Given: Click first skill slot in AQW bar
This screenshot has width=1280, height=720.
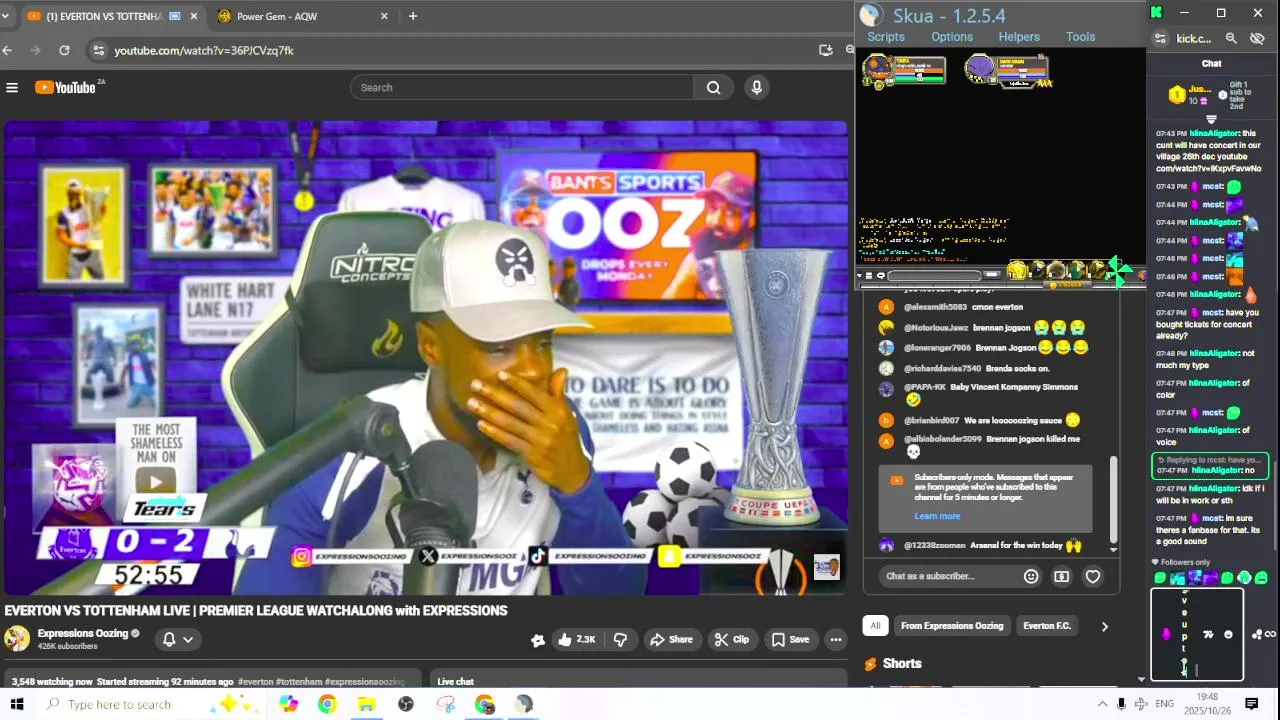Looking at the screenshot, I should tap(1017, 270).
